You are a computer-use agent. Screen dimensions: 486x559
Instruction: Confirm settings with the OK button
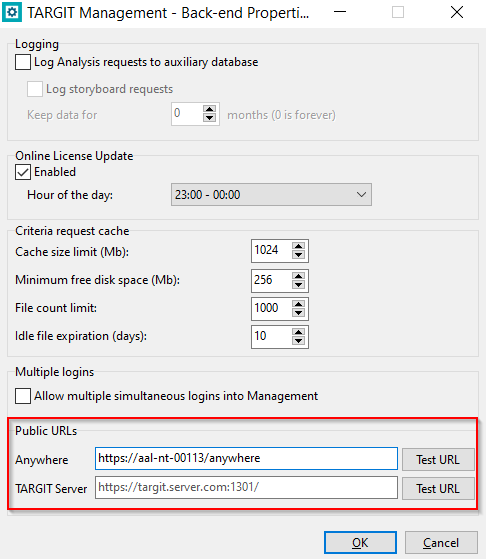click(360, 543)
